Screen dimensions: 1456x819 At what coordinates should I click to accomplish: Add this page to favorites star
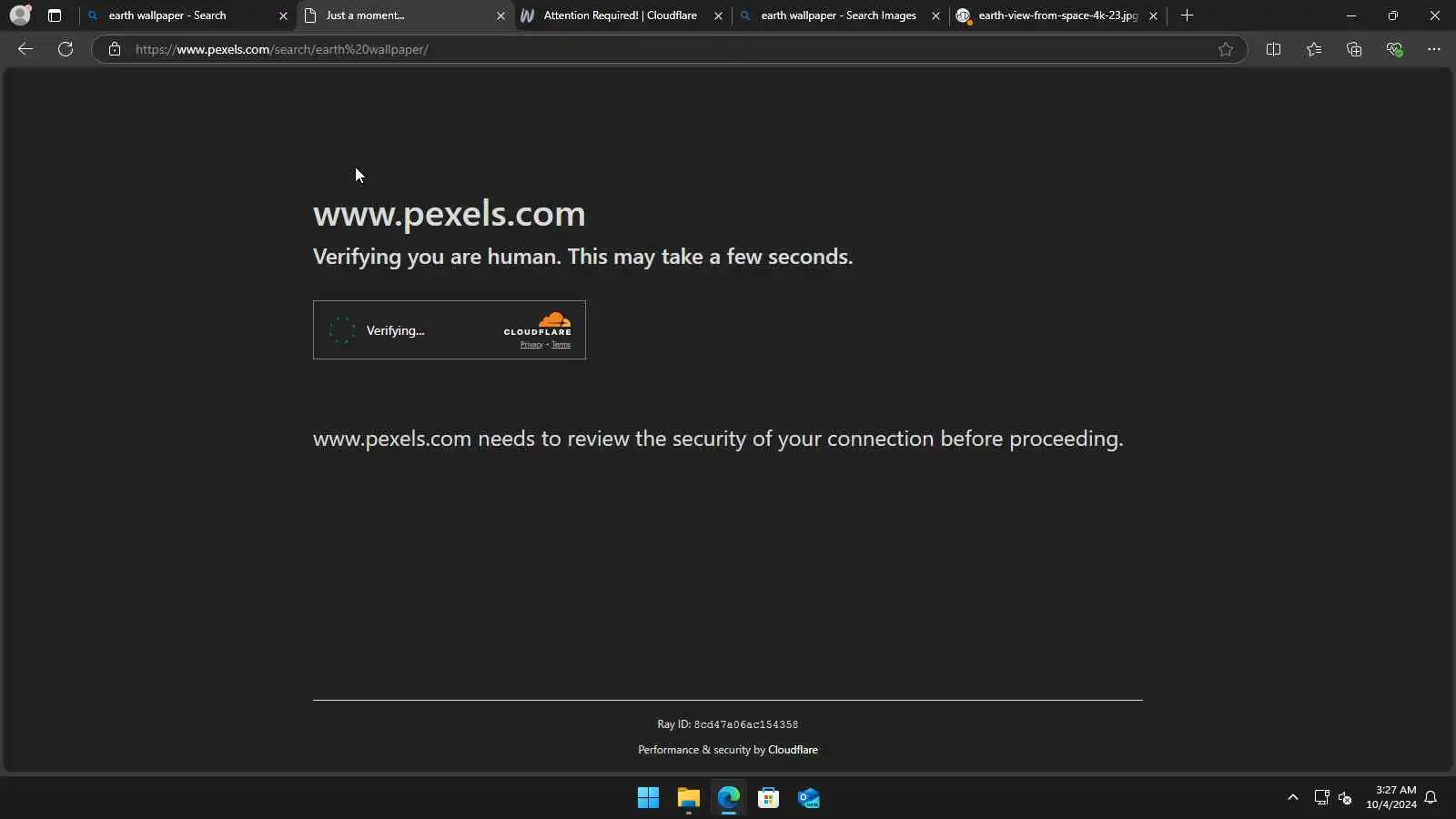point(1226,49)
